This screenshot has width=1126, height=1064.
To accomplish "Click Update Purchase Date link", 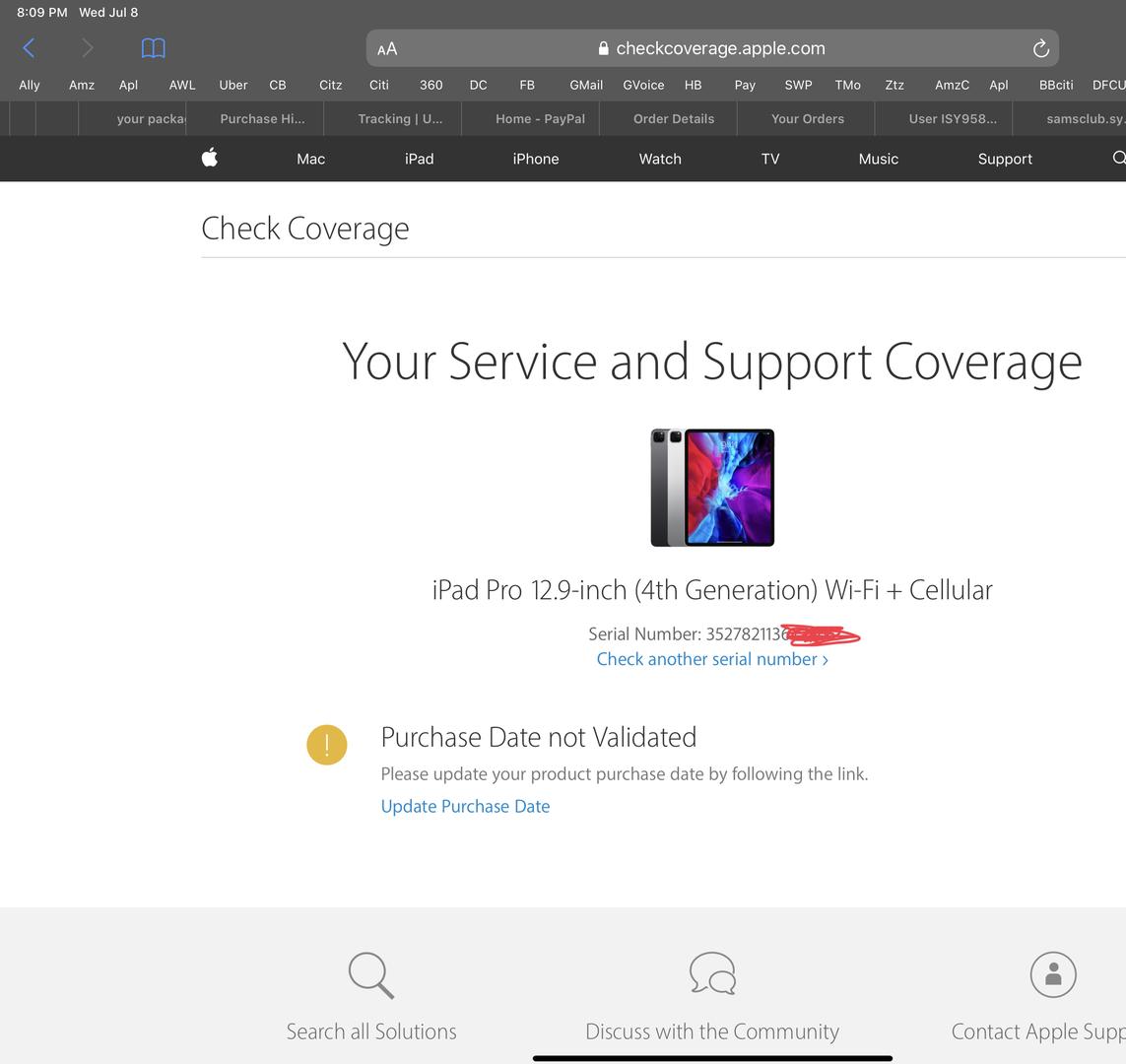I will click(x=465, y=806).
